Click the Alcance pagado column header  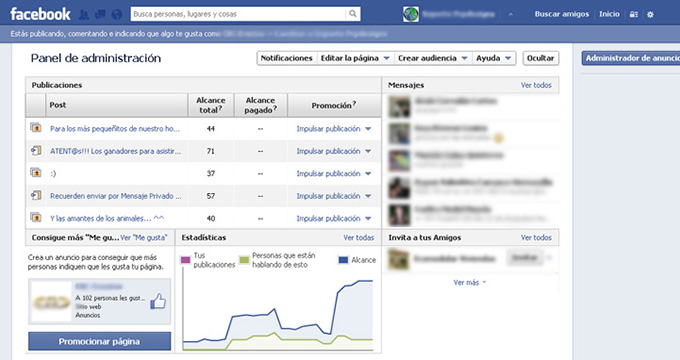(260, 105)
